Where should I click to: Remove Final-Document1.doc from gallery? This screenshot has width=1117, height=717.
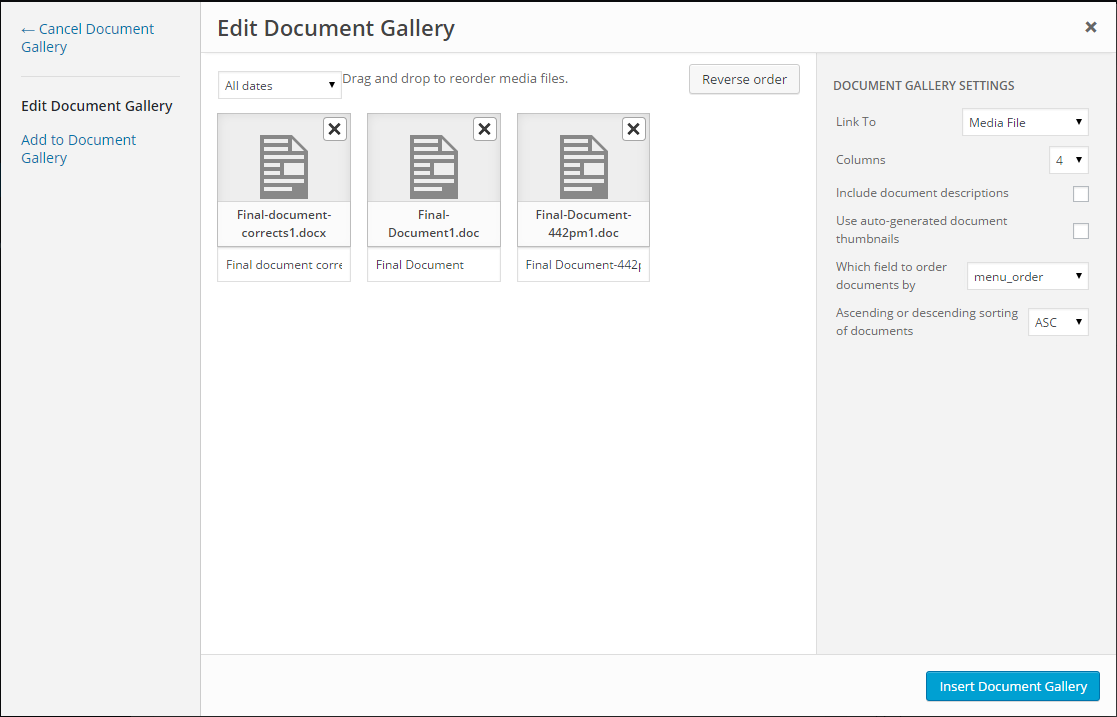(484, 129)
